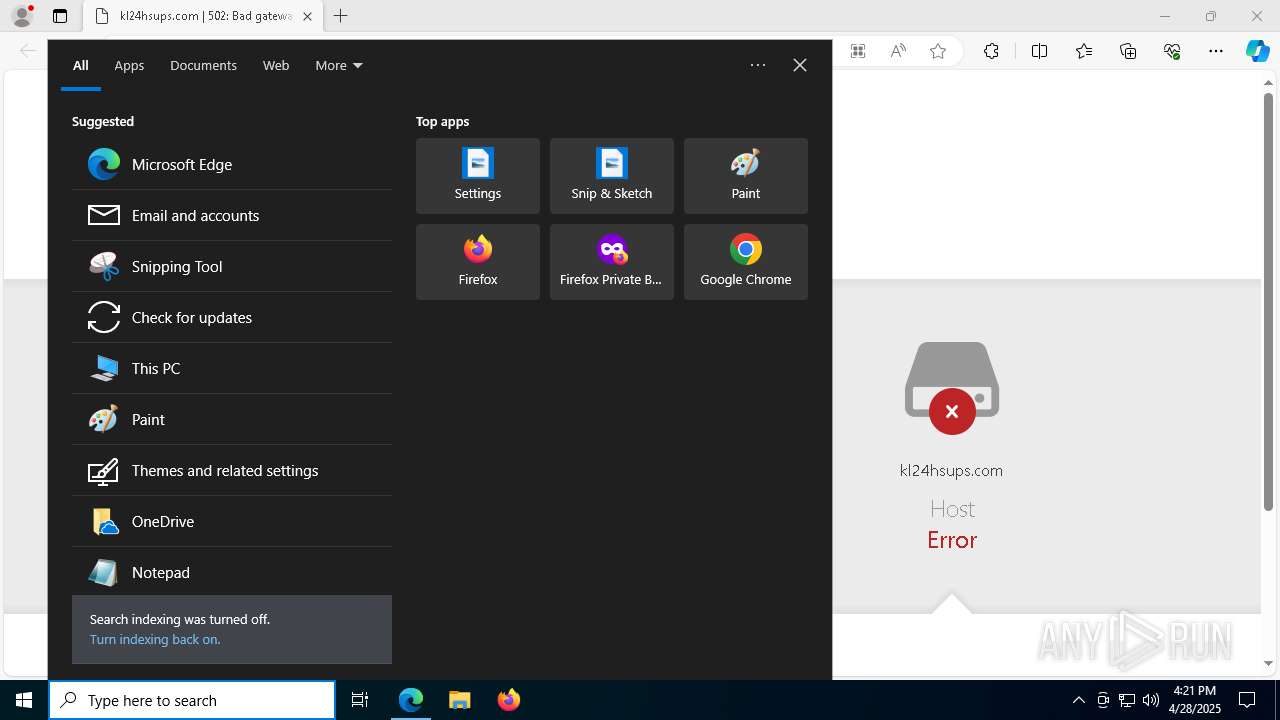Open Edge tab actions menu
1280x720 pixels.
tap(60, 16)
